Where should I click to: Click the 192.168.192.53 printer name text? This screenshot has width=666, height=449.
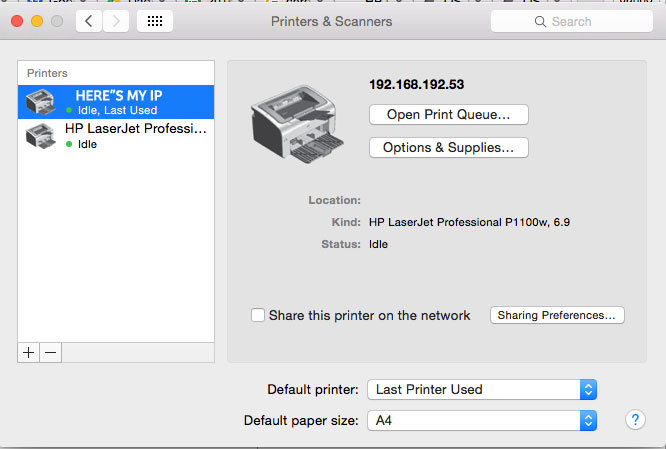point(416,85)
